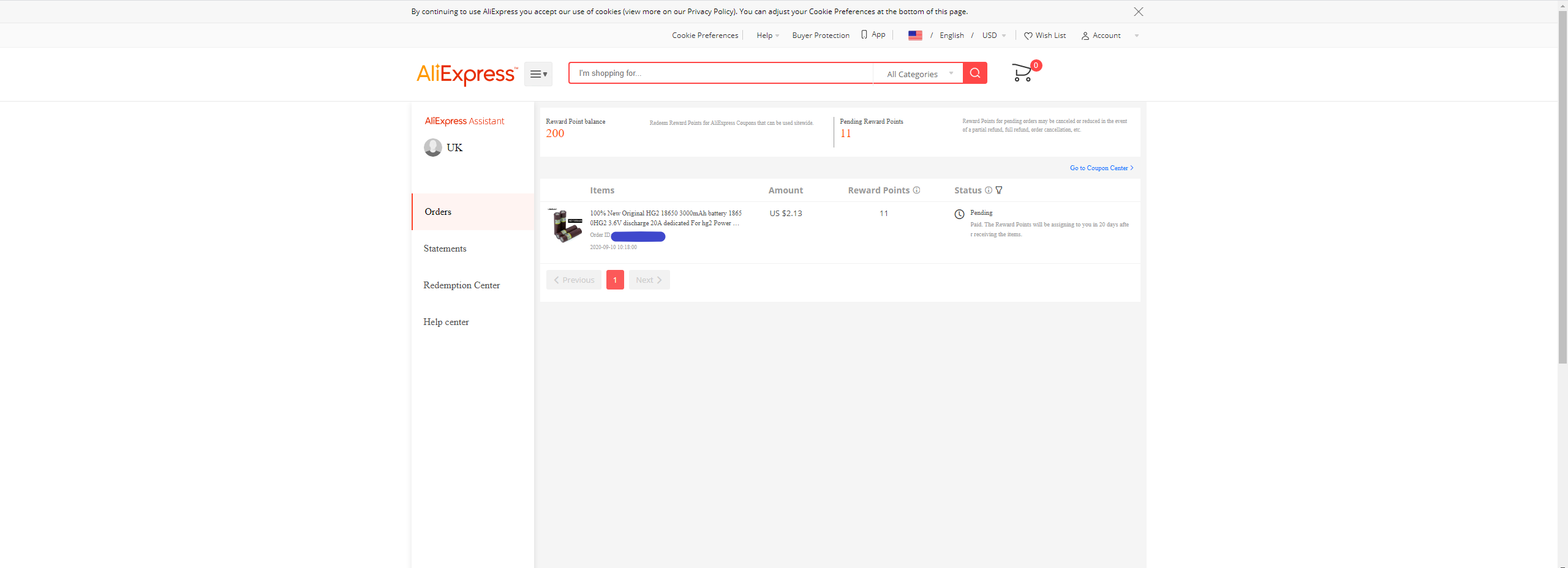1568x568 pixels.
Task: Click the Pending Reward Points value 11
Action: [x=845, y=133]
